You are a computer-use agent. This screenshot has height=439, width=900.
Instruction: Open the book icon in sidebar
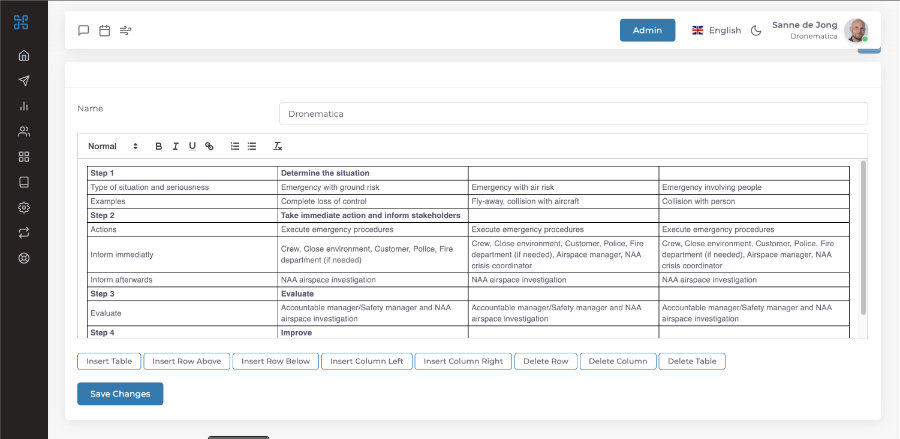click(24, 182)
